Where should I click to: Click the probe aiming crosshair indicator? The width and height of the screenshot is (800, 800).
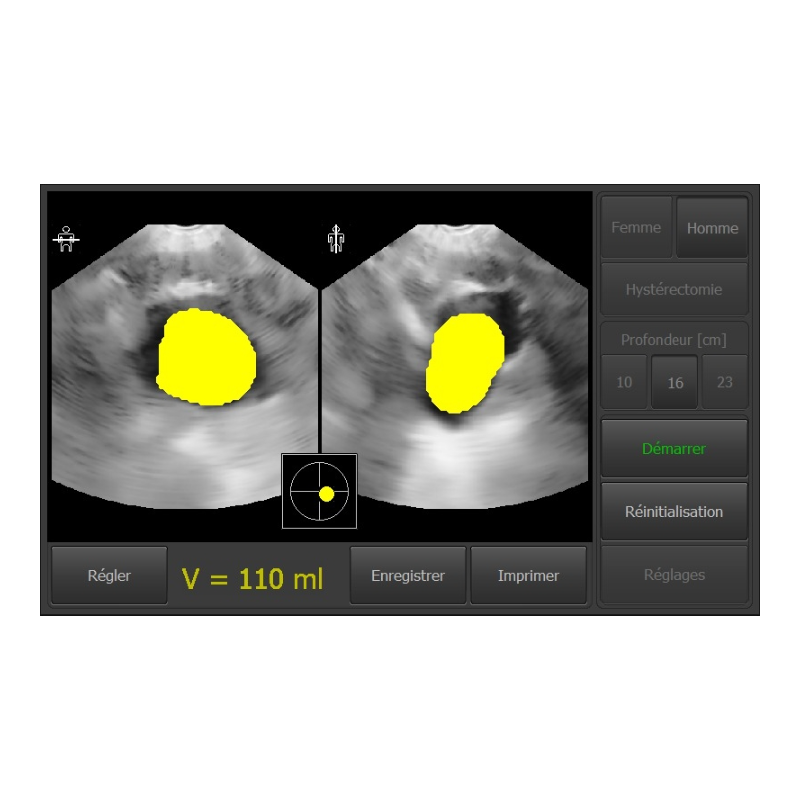(x=319, y=491)
